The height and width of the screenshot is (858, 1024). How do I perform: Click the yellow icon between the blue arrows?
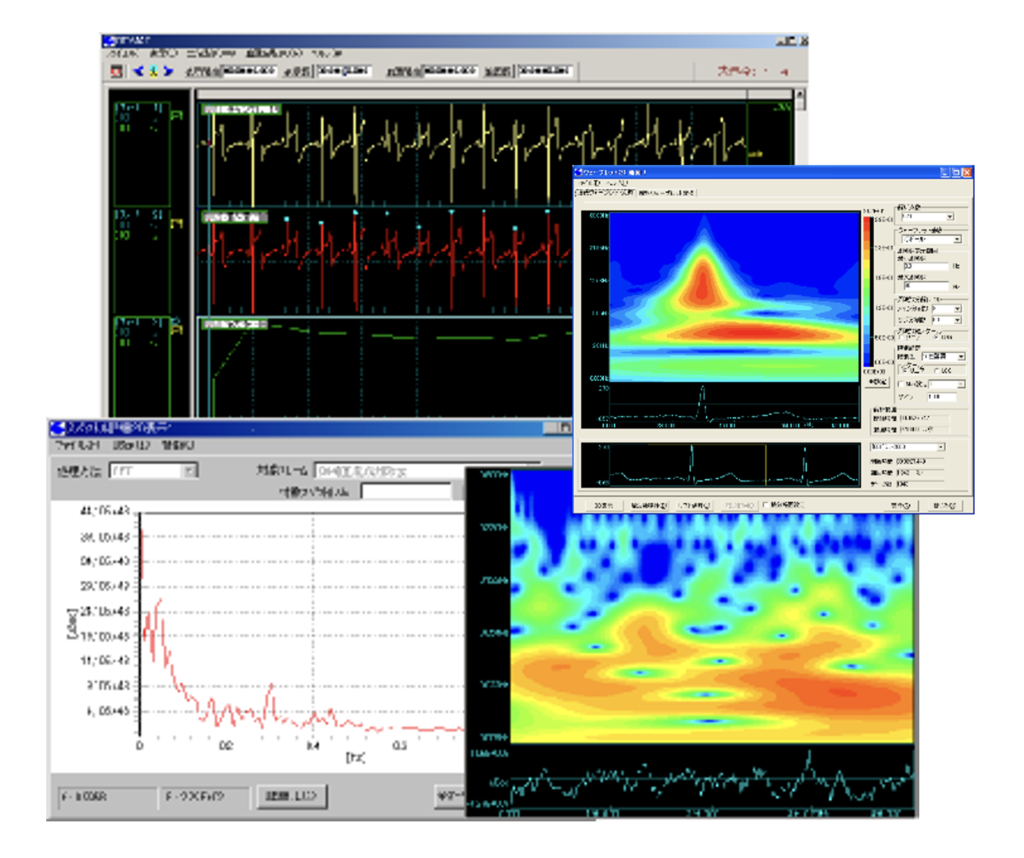pyautogui.click(x=153, y=71)
